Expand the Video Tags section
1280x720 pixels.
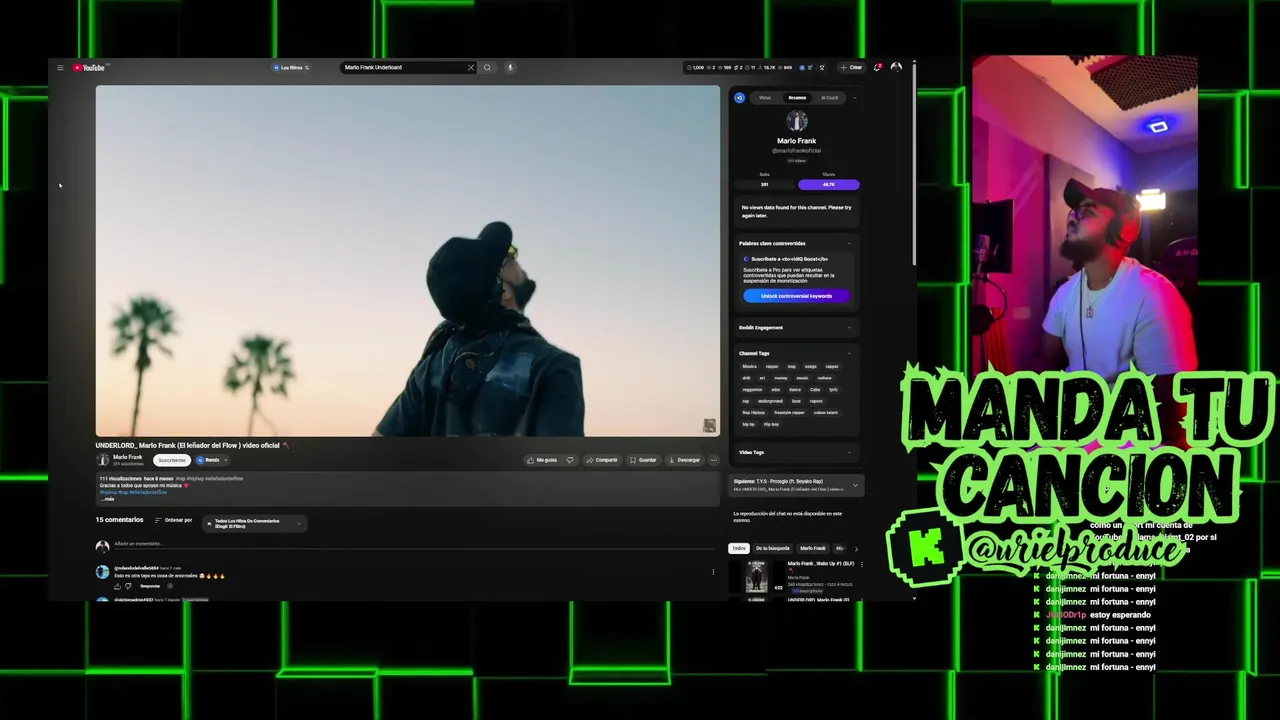click(850, 452)
